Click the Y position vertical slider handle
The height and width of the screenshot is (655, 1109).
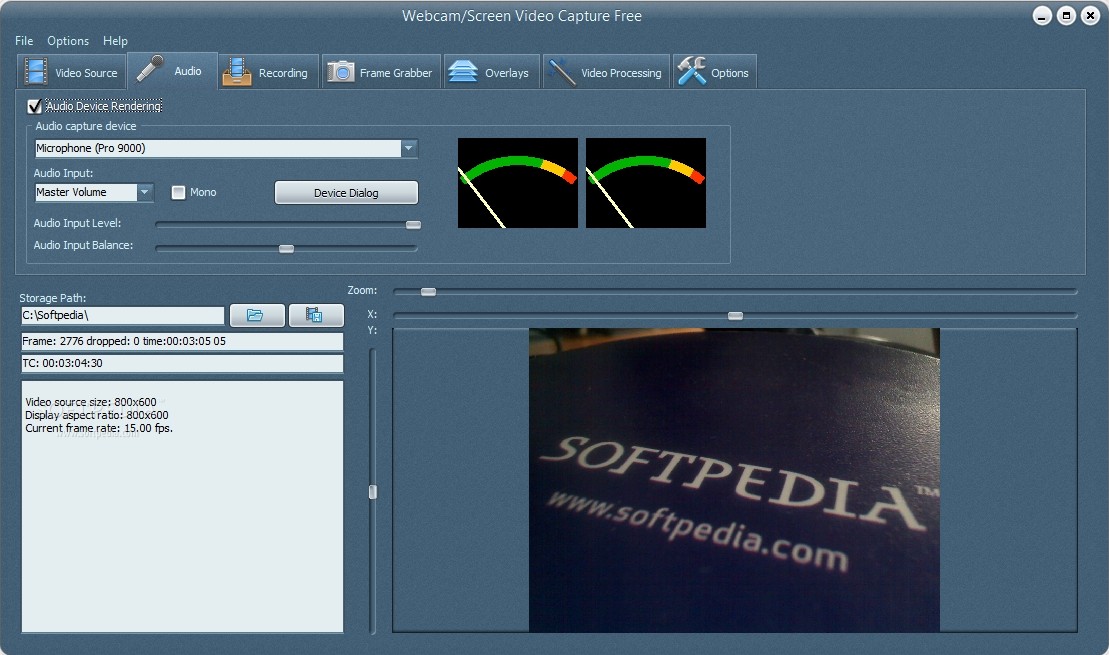pos(373,492)
